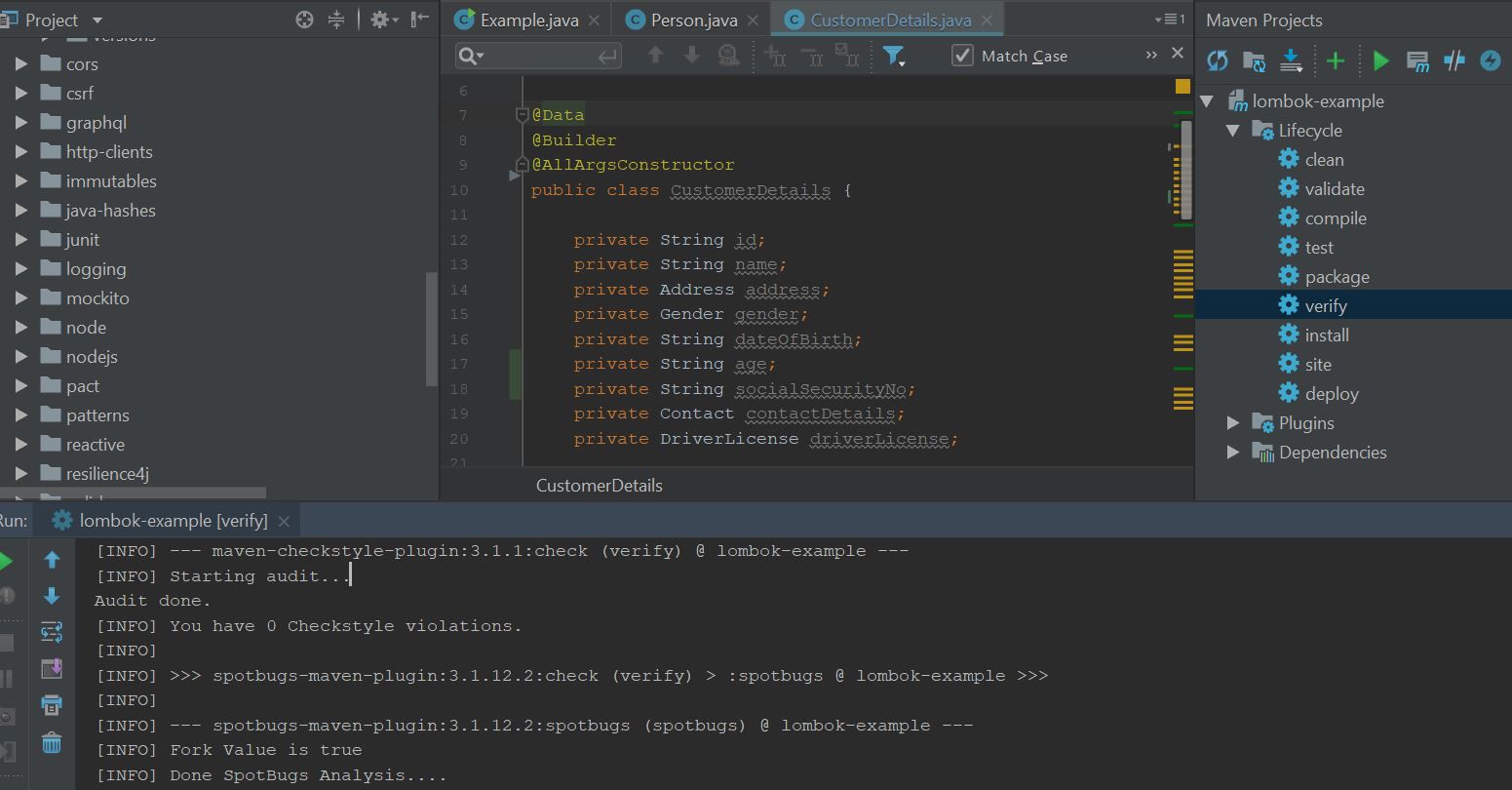The image size is (1512, 790).
Task: Switch to Example.java tab
Action: (529, 20)
